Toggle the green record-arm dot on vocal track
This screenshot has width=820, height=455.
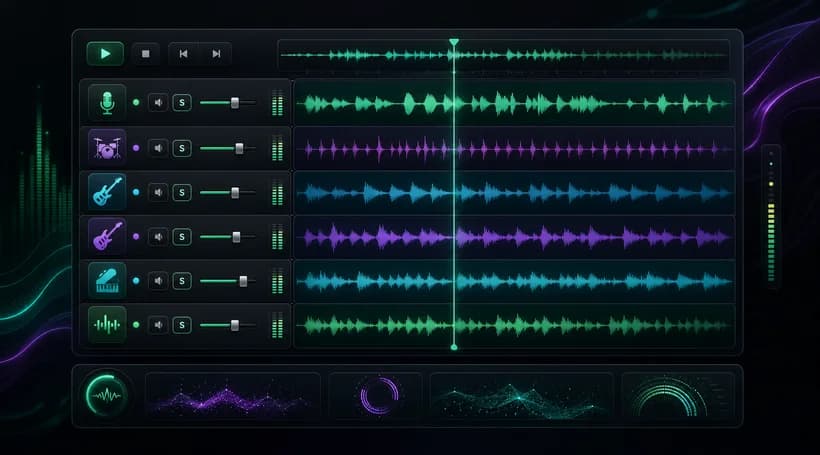136,103
